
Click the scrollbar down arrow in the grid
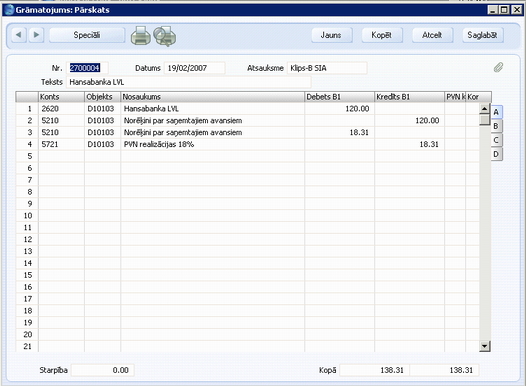pos(484,346)
